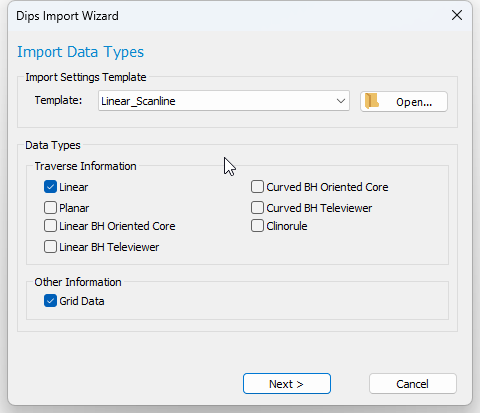Enable Curved BH Televiewer checkbox
This screenshot has width=480, height=413.
(257, 208)
